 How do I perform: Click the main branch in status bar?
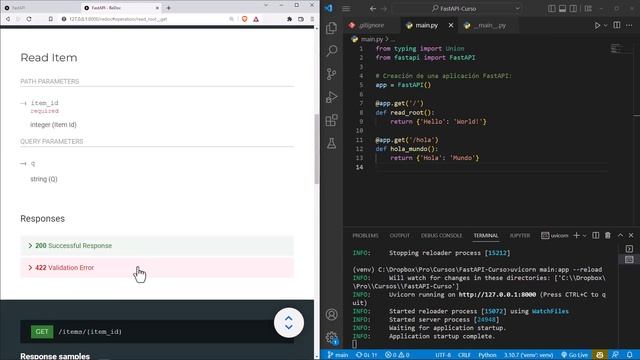338,355
